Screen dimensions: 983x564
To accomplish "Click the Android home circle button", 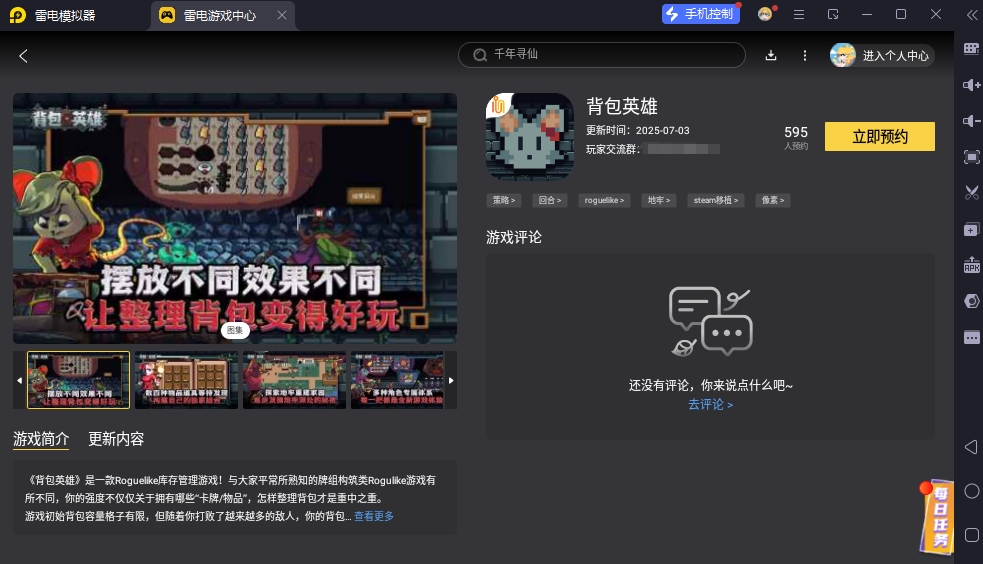I will pos(971,491).
